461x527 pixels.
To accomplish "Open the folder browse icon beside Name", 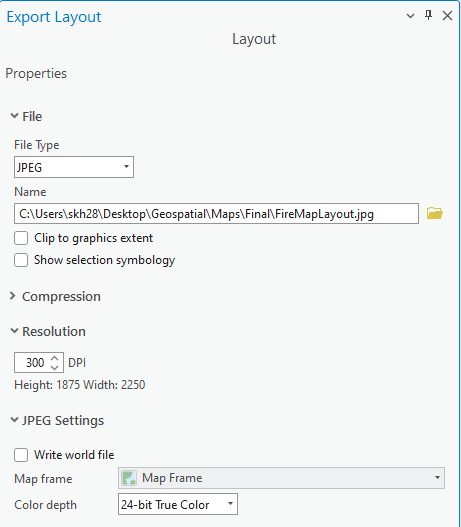I will coord(434,213).
